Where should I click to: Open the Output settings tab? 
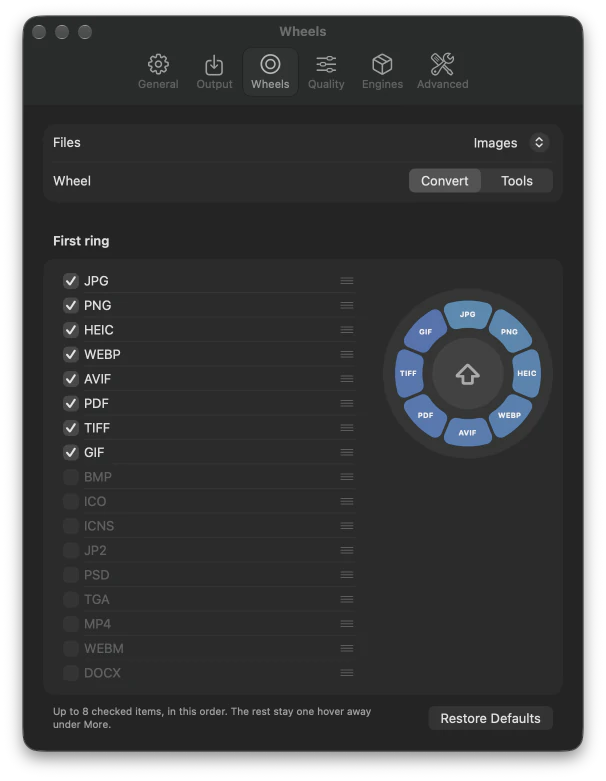pyautogui.click(x=214, y=72)
